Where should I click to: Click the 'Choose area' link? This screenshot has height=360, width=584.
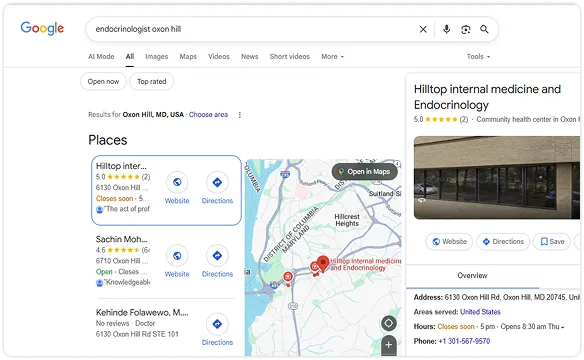tap(208, 115)
